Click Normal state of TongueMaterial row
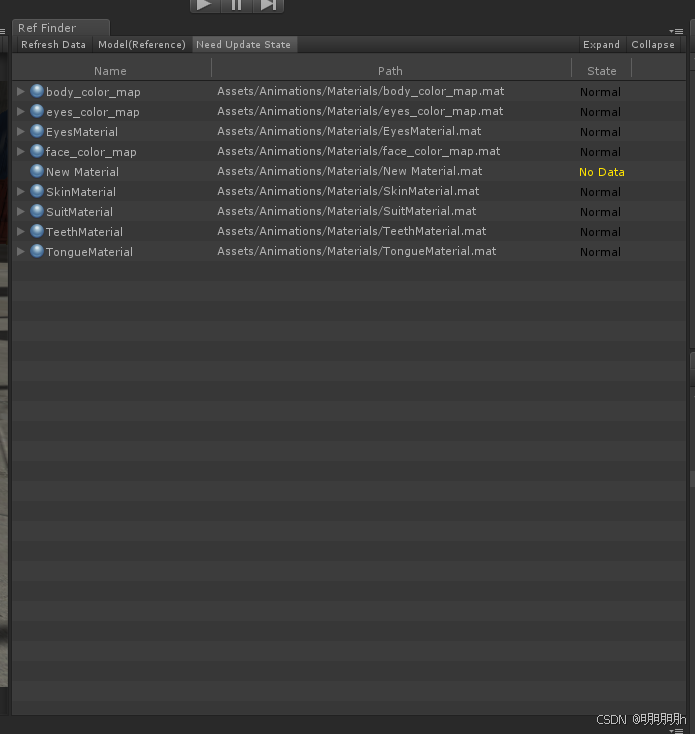Image resolution: width=695 pixels, height=734 pixels. tap(600, 252)
